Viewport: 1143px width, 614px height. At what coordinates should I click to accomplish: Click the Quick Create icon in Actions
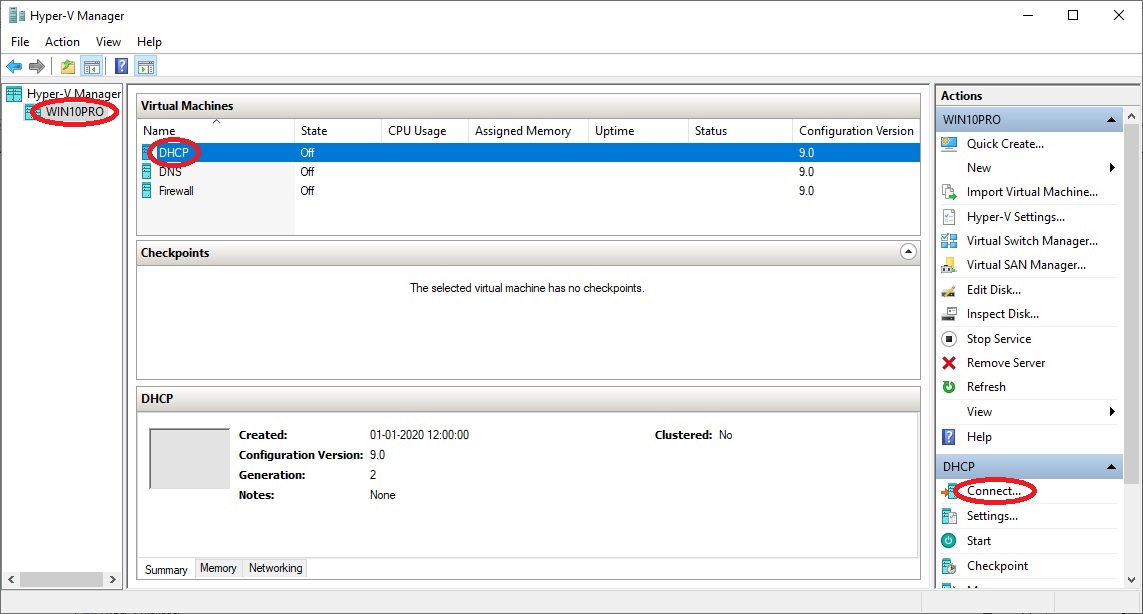[x=949, y=144]
